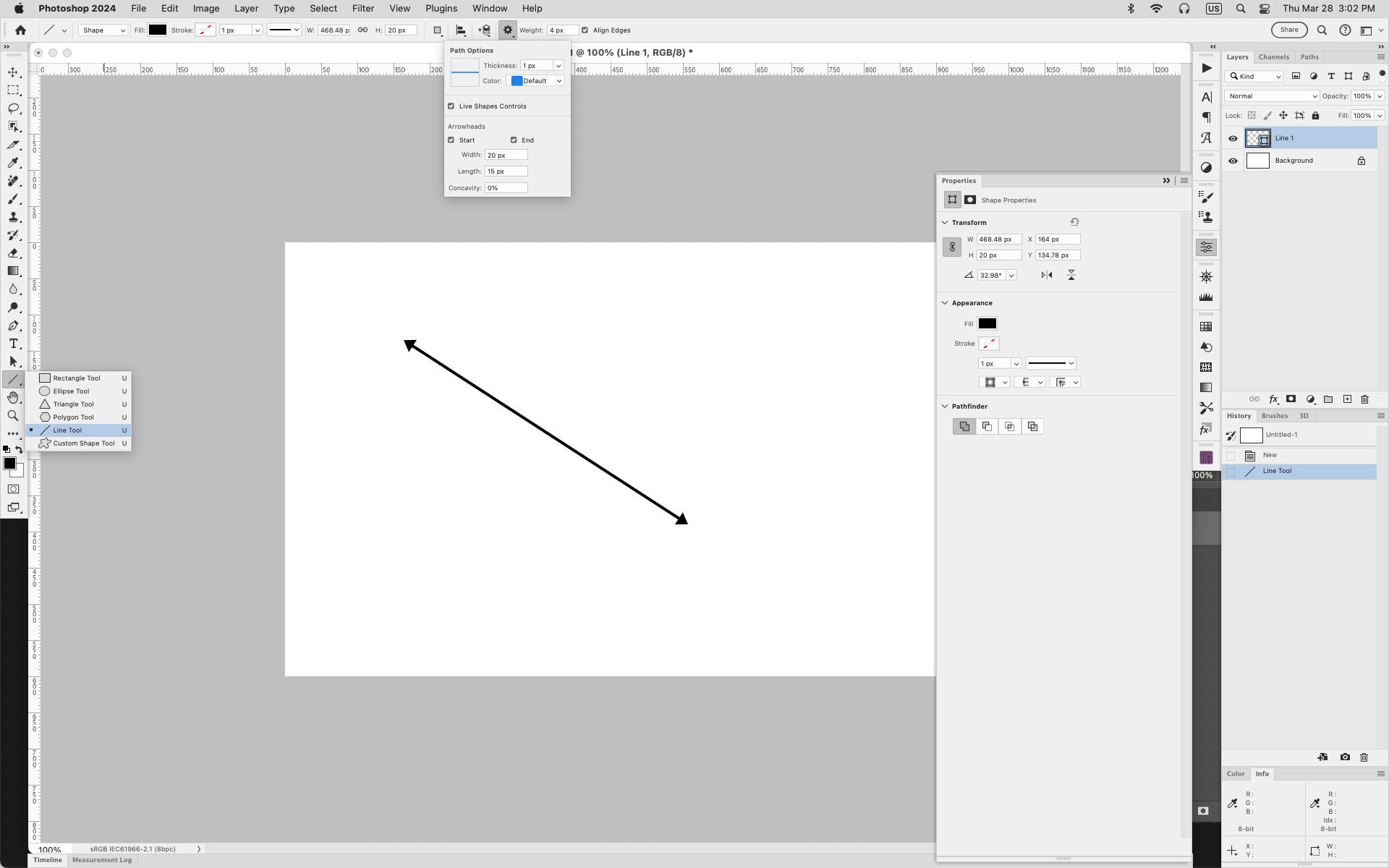Click the path options gear icon
1389x868 pixels.
(507, 30)
